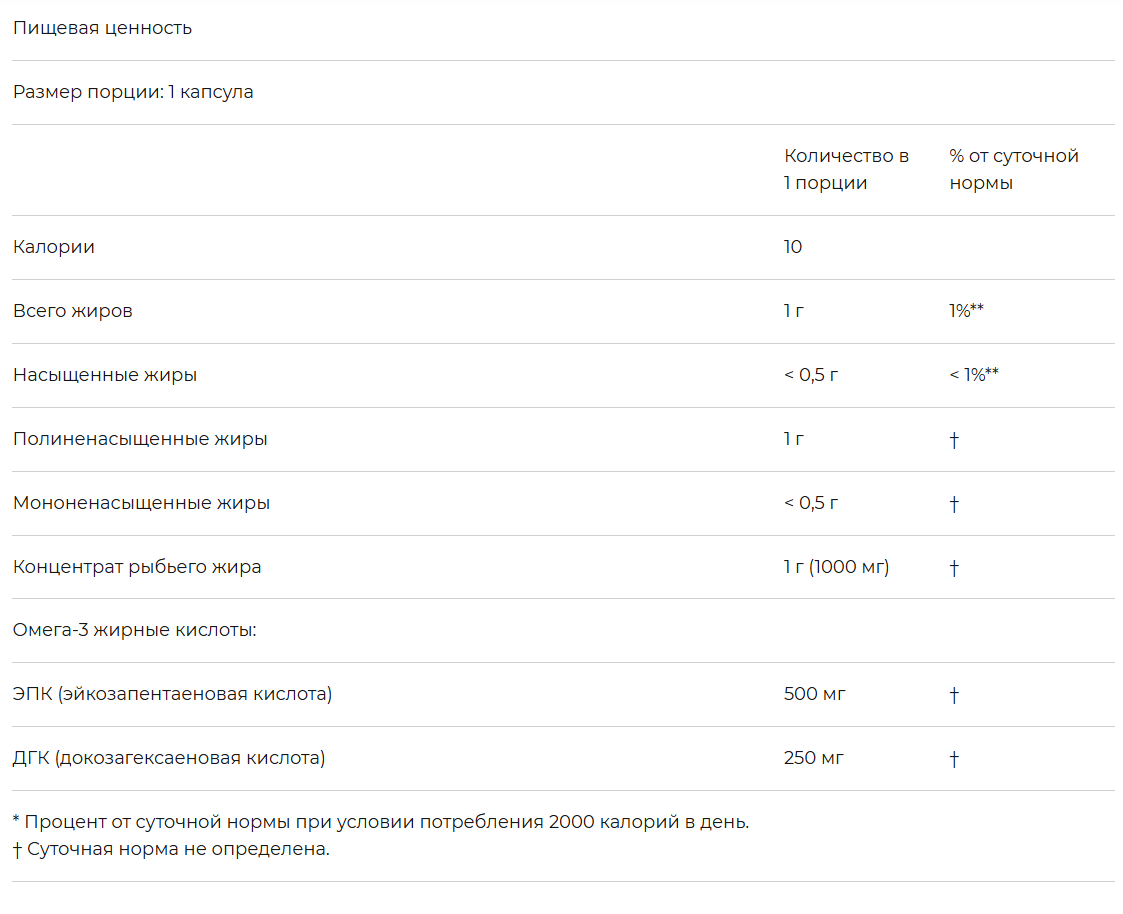
Task: Click the 'Мононенасыщенные жиры' row label
Action: click(x=141, y=503)
